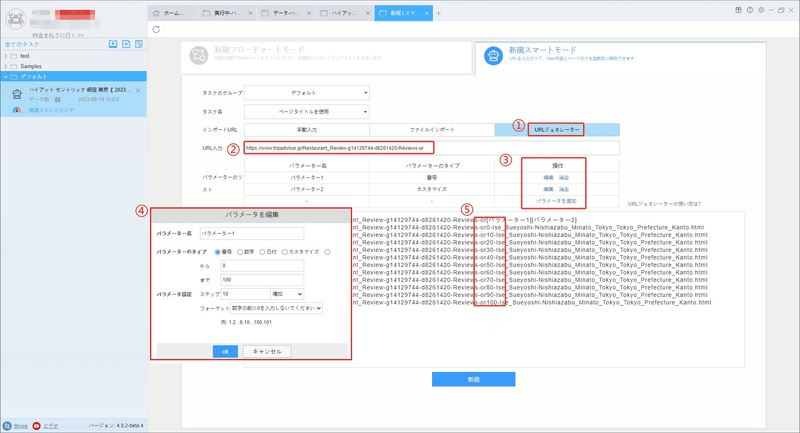Click the smart mode robot icon
800x433 pixels.
(x=493, y=55)
